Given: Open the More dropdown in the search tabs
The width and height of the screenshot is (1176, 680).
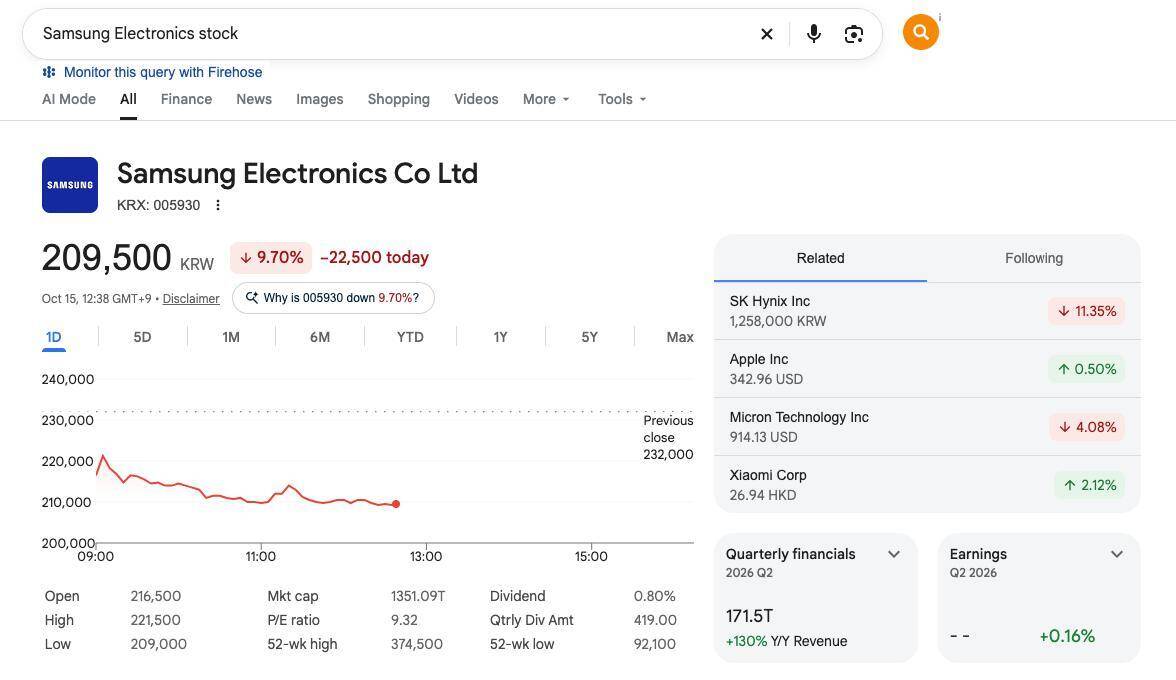Looking at the screenshot, I should 546,99.
